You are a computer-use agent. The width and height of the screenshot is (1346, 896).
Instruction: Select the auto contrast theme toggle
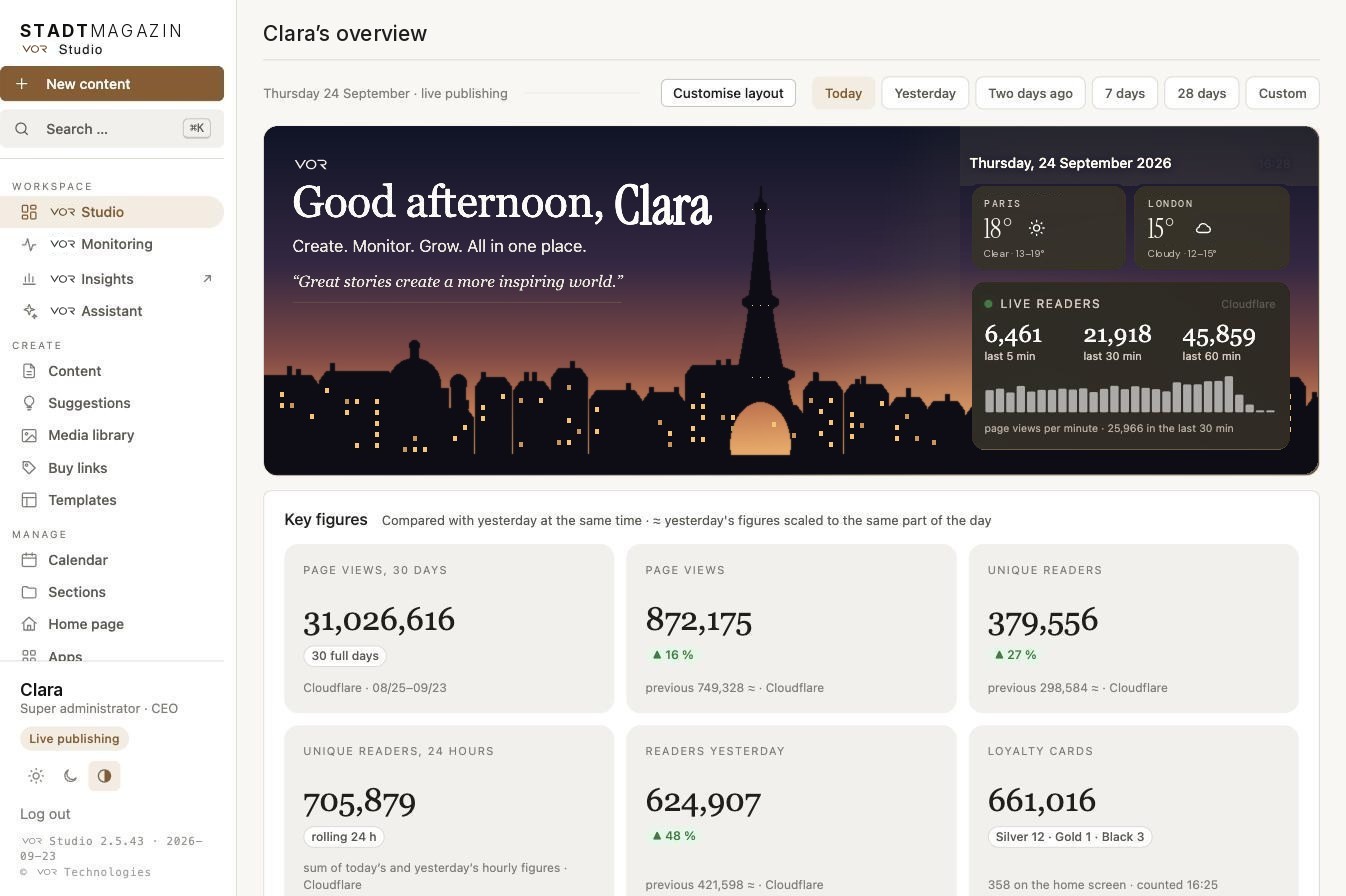(104, 776)
